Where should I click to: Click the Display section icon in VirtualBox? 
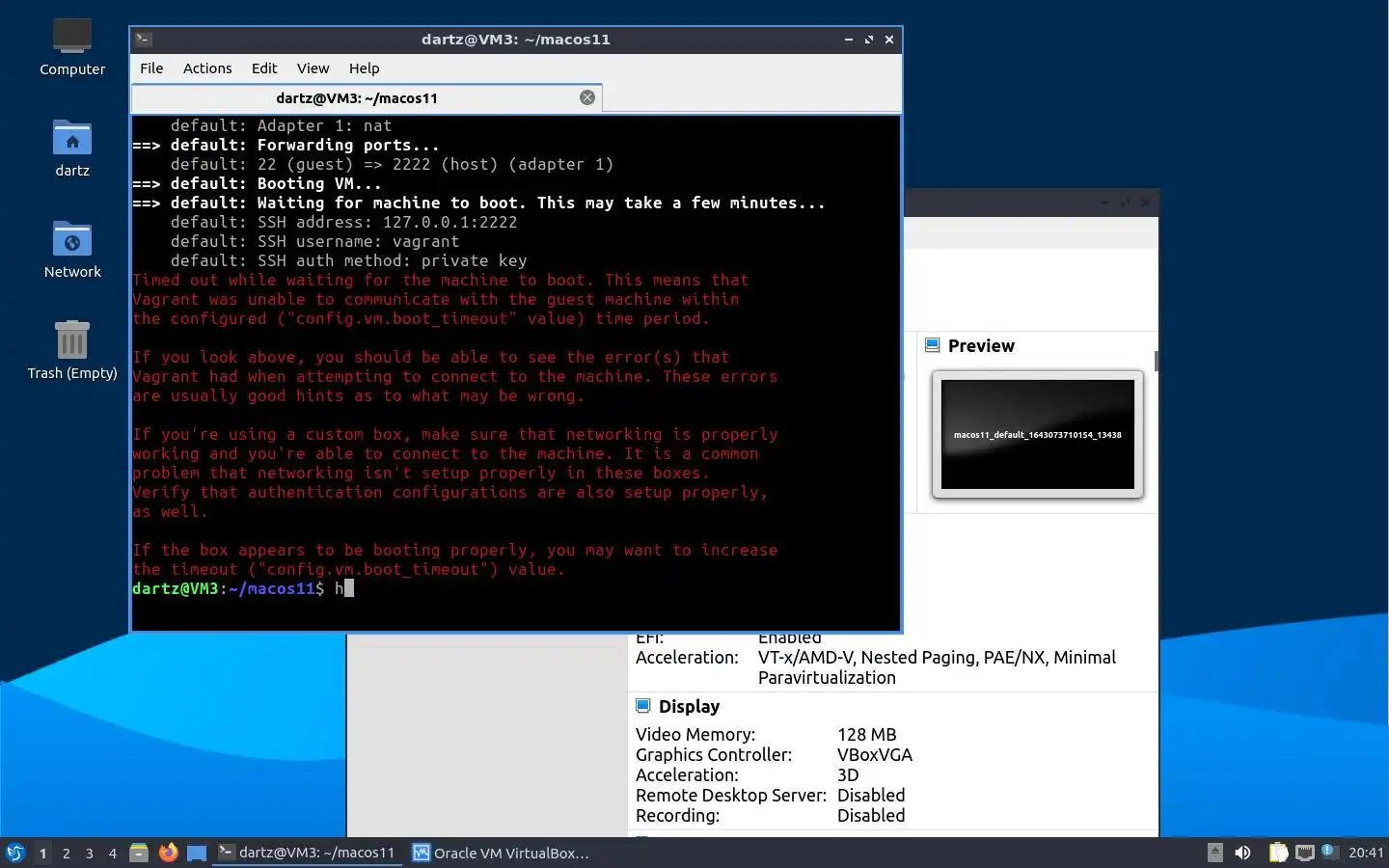[x=643, y=706]
